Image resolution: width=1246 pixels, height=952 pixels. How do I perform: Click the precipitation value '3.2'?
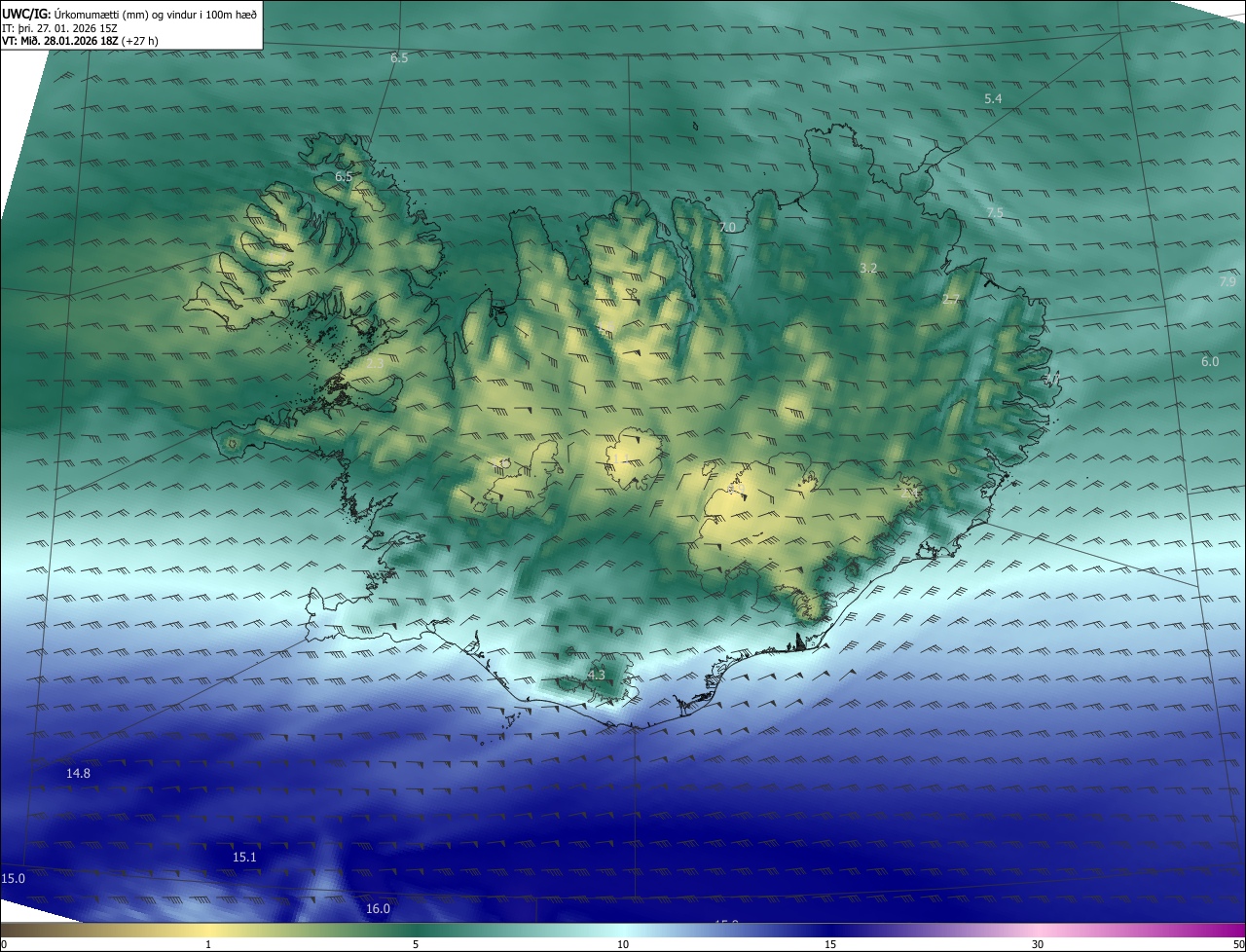(x=869, y=268)
